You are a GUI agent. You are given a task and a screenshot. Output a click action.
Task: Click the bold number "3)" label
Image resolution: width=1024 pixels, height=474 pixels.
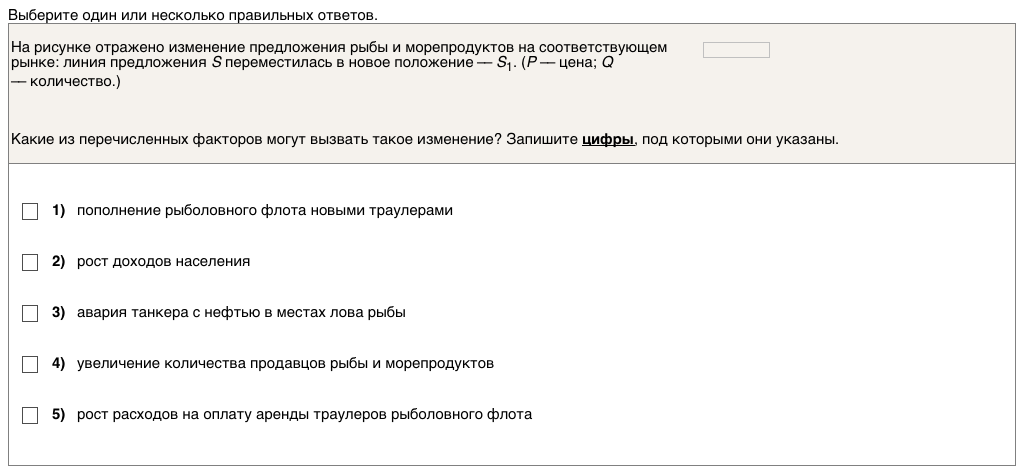[x=58, y=312]
